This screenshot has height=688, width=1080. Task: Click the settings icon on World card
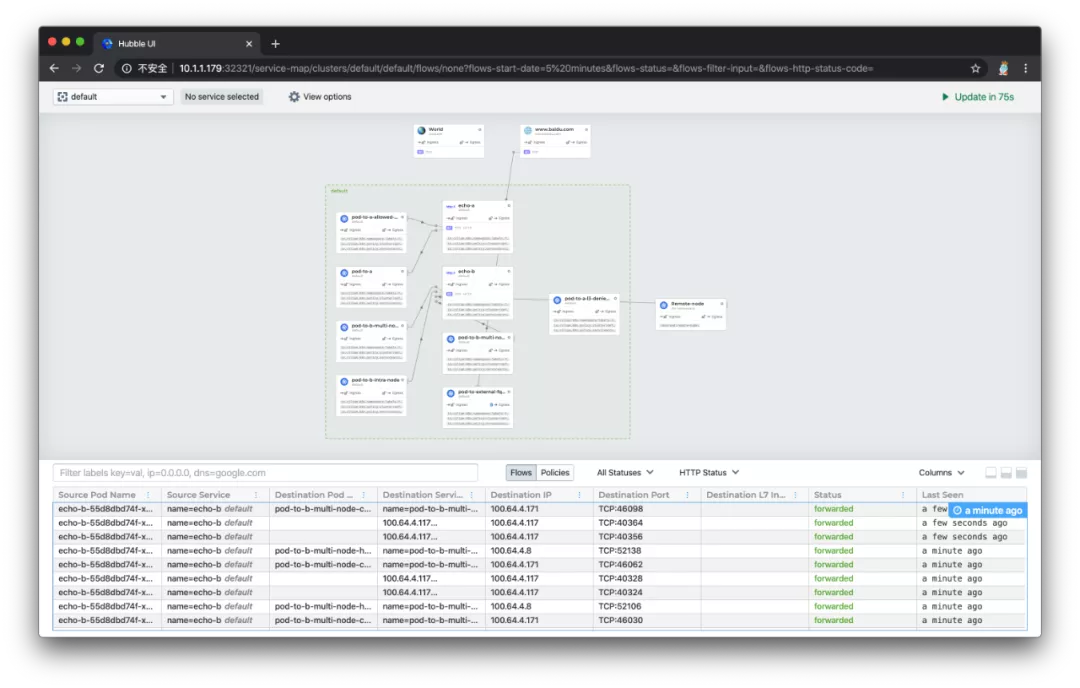click(x=480, y=129)
